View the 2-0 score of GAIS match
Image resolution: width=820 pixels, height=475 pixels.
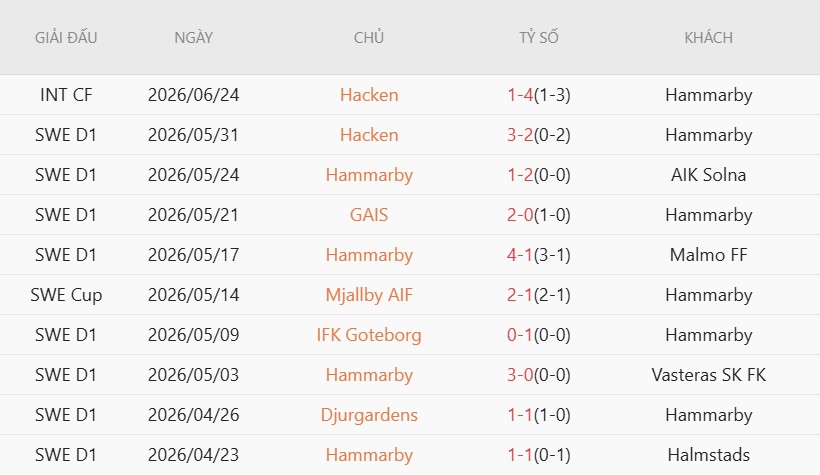click(520, 215)
